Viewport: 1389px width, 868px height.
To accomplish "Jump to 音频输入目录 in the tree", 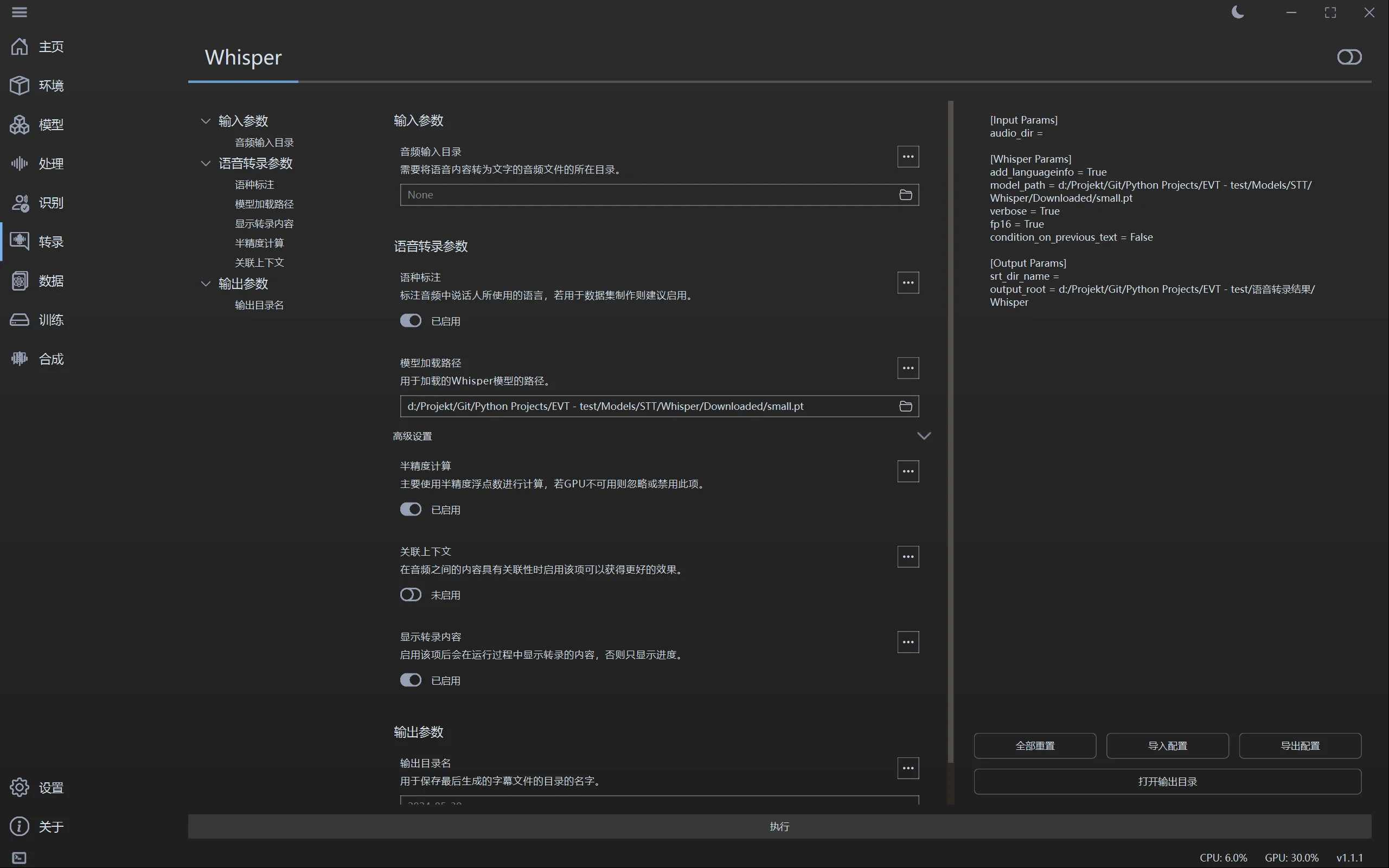I will [x=264, y=143].
